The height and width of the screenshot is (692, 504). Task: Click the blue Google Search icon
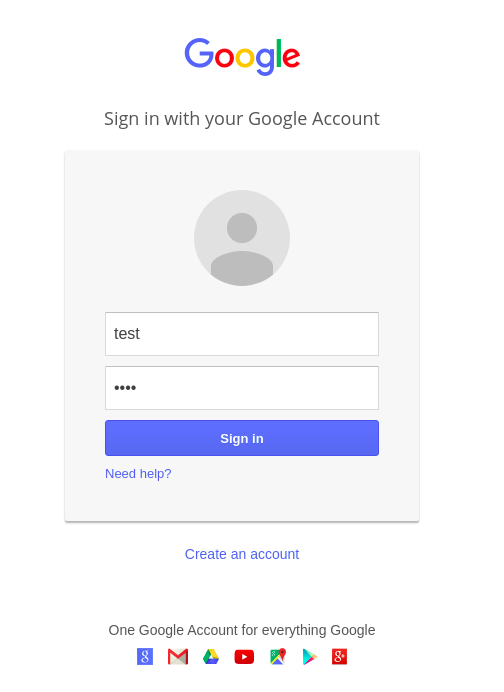coord(145,657)
